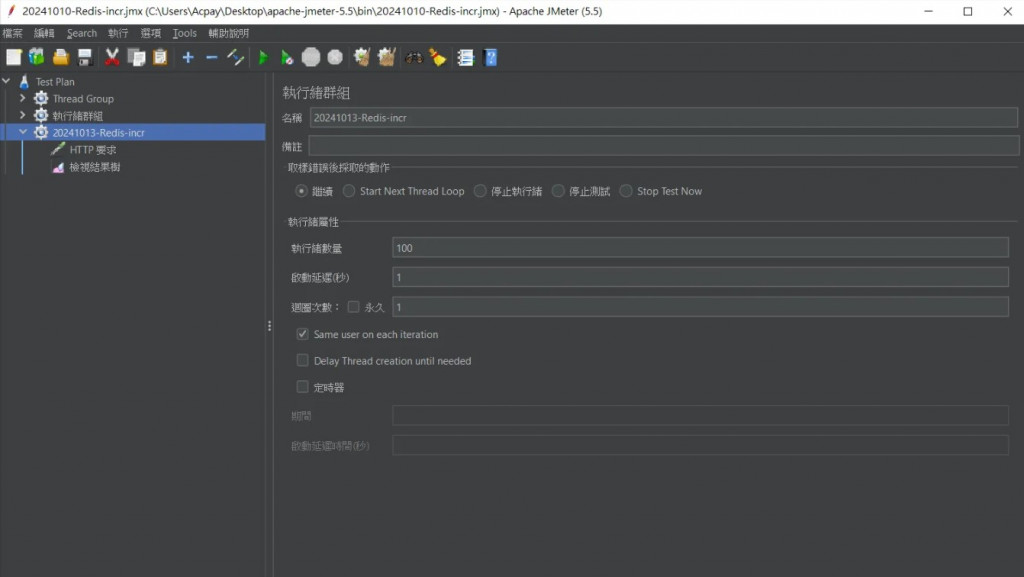Screen dimensions: 1024x577
Task: Uncheck Same user on each iteration
Action: tap(302, 334)
